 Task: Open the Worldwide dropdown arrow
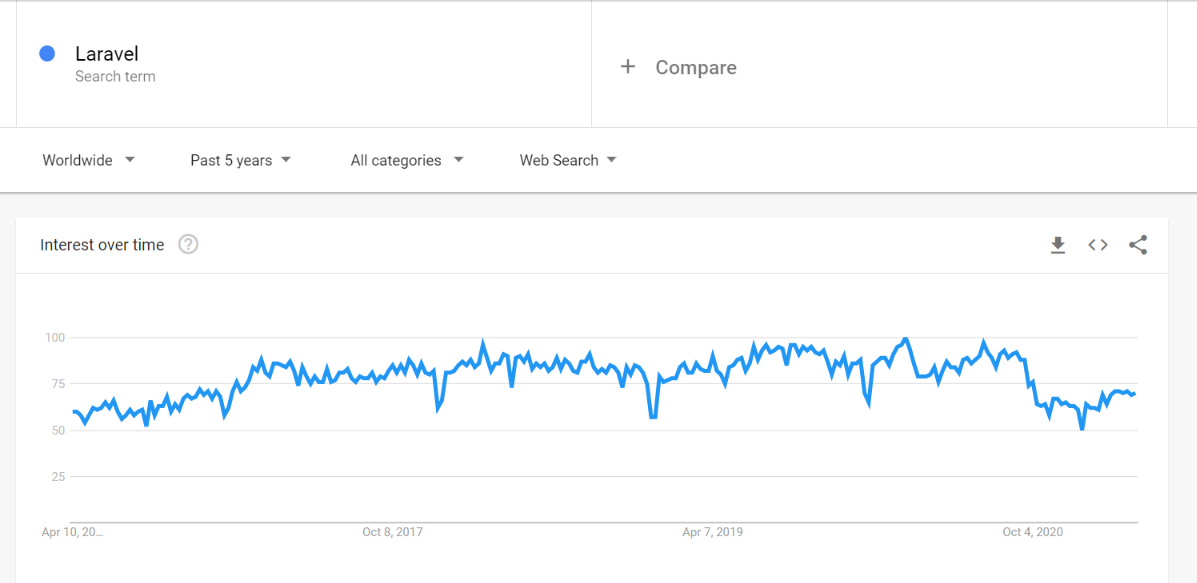tap(130, 160)
